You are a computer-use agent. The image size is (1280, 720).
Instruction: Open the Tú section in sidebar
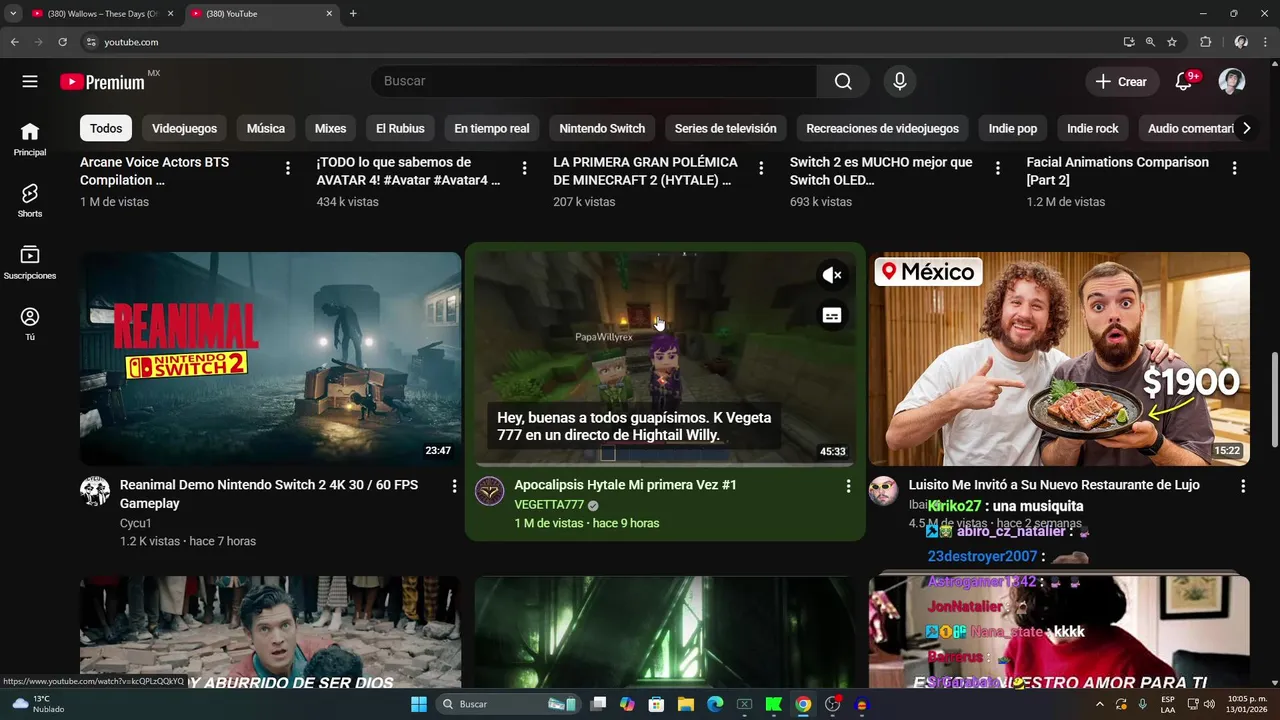click(30, 325)
